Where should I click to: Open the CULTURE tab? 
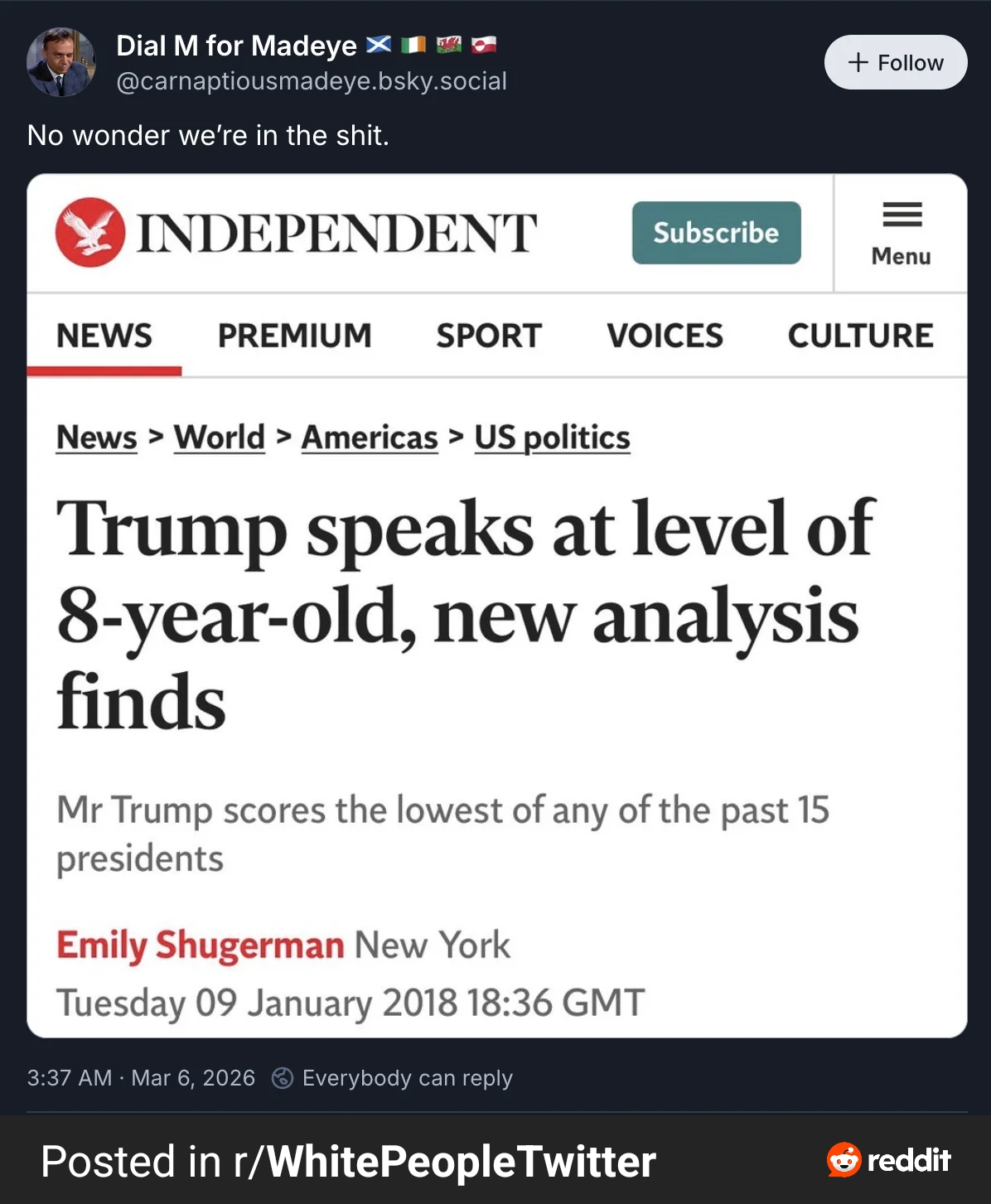[860, 336]
